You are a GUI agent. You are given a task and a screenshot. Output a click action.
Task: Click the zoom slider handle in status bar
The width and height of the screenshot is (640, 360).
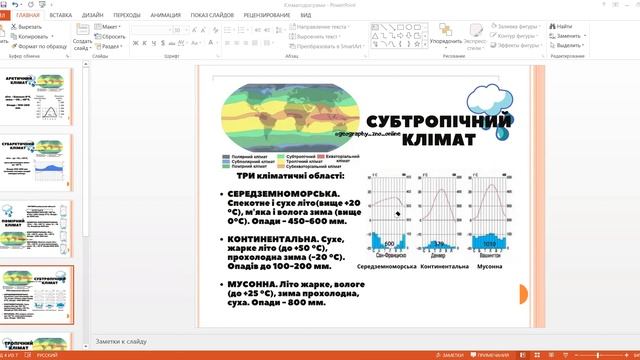point(598,356)
